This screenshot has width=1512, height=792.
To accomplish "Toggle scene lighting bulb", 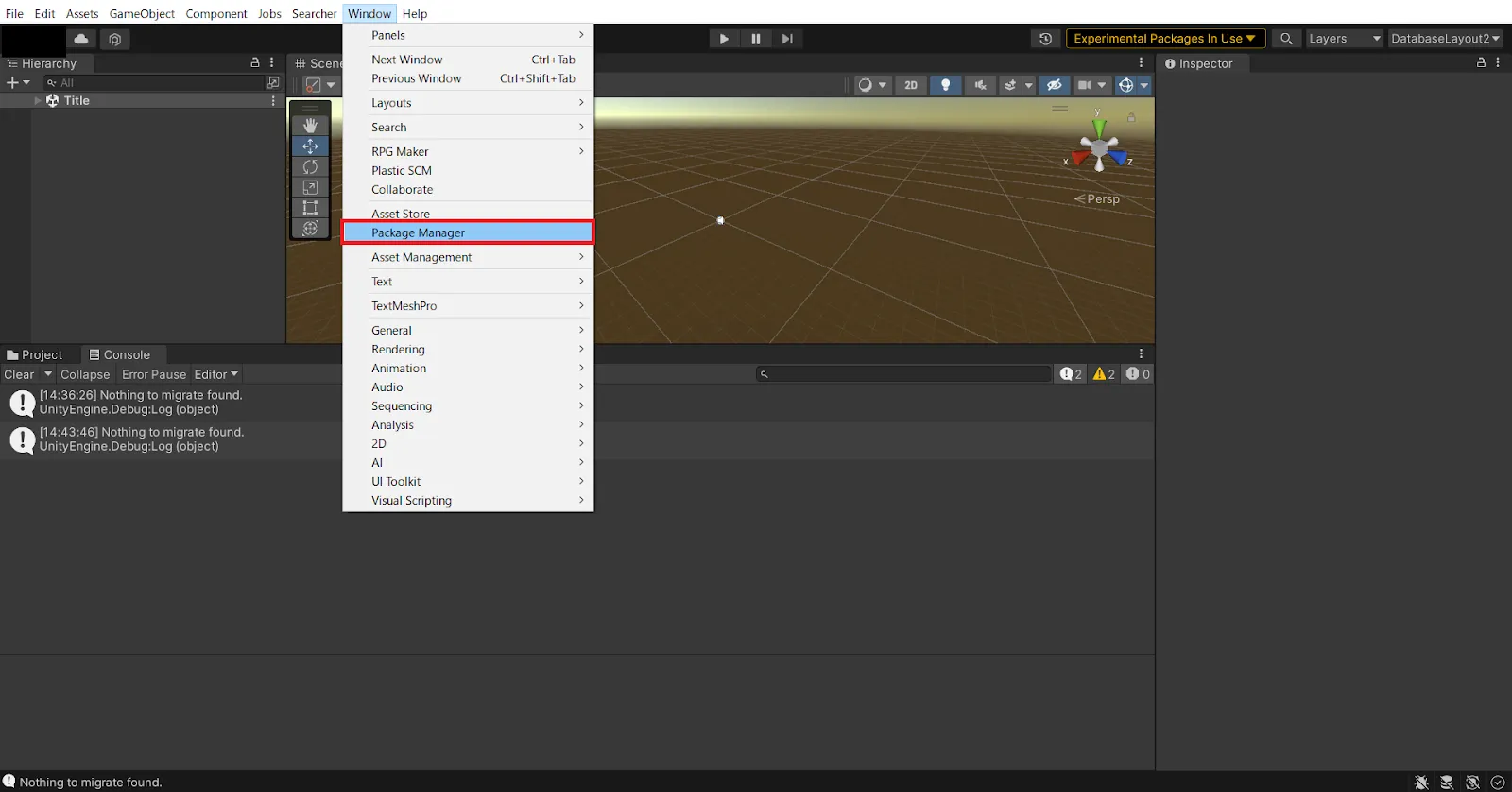I will click(945, 85).
